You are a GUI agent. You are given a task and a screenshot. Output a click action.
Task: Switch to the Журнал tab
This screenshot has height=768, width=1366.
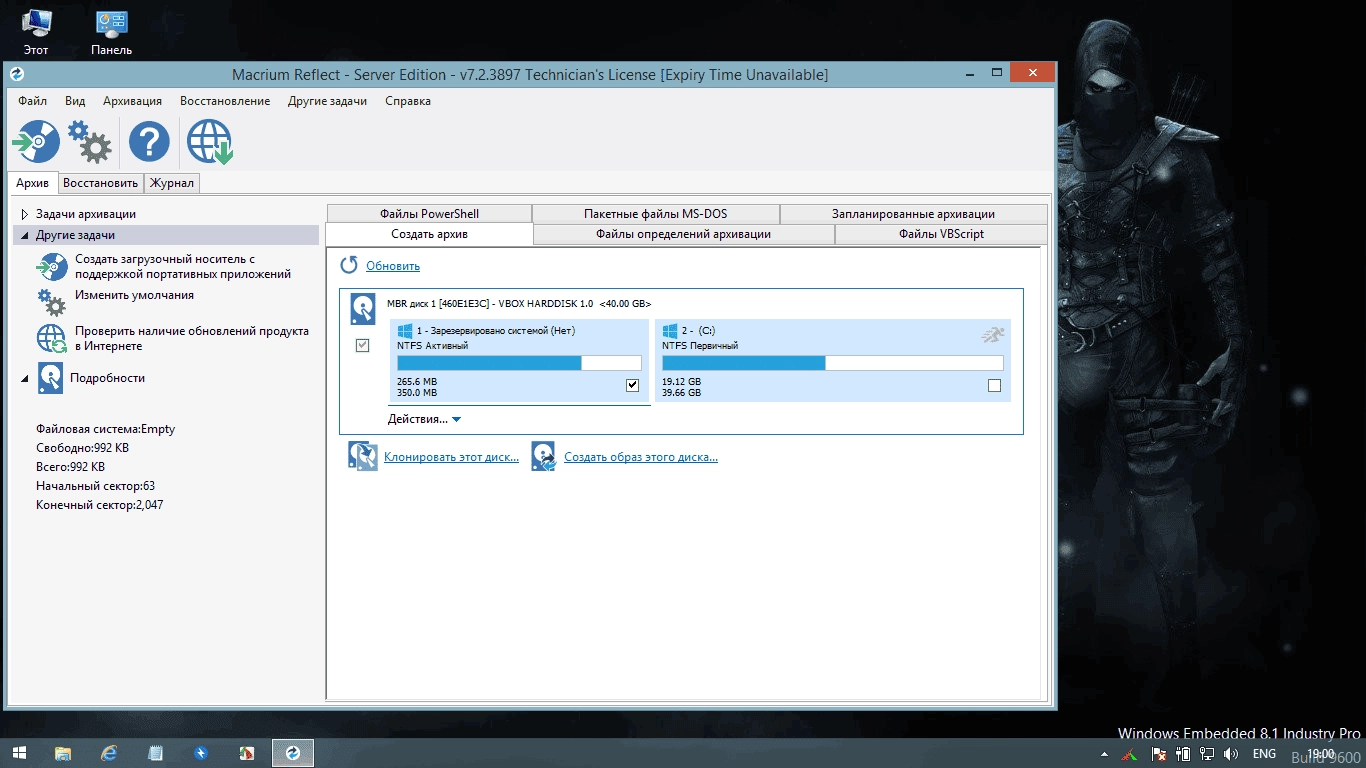pos(172,183)
